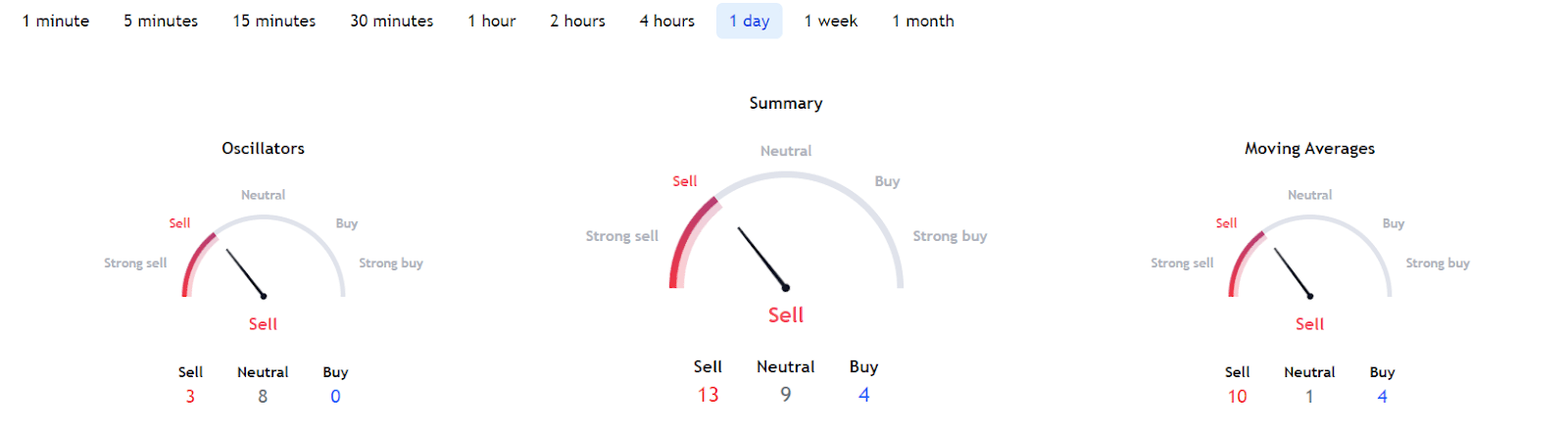1568x432 pixels.
Task: Choose the 15 minutes timeframe
Action: [274, 21]
